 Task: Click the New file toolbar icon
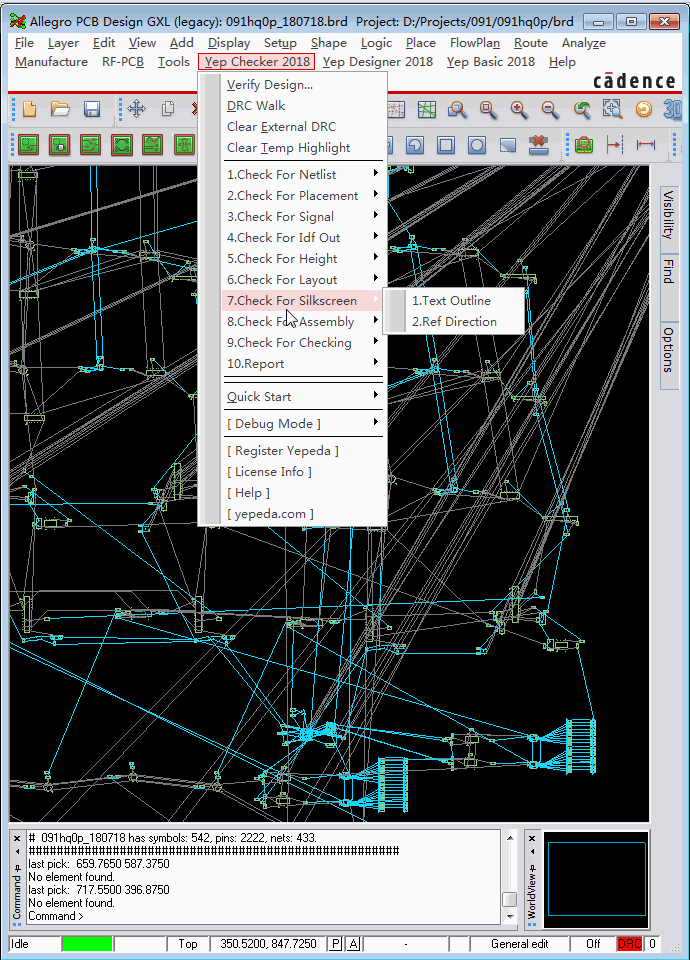click(29, 110)
